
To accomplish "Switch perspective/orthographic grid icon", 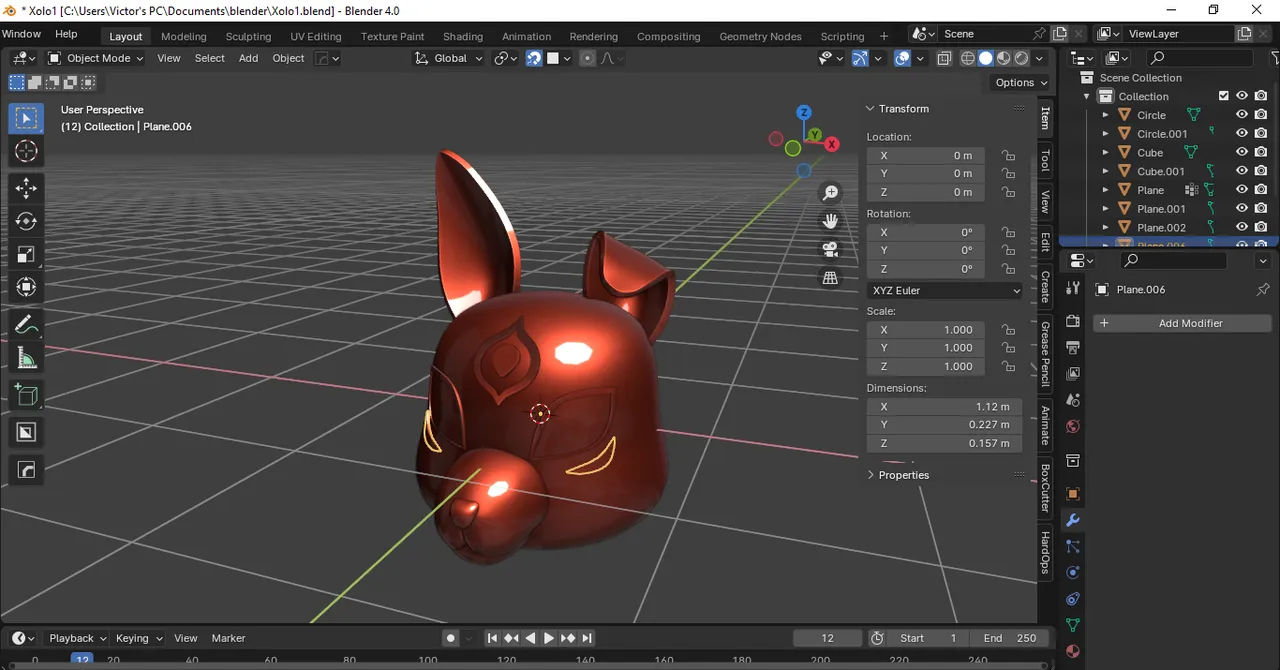I will coord(830,278).
